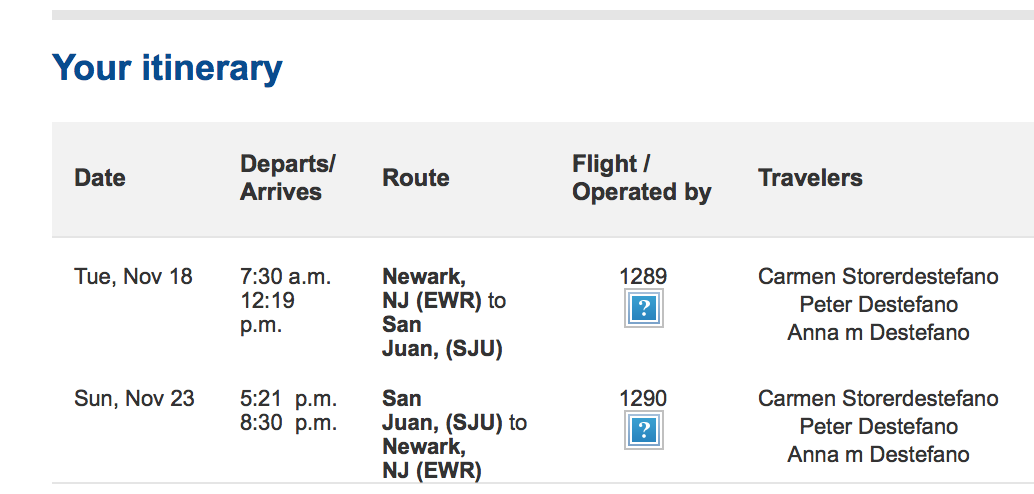The height and width of the screenshot is (494, 1034).
Task: Click the Date column header
Action: (x=100, y=178)
